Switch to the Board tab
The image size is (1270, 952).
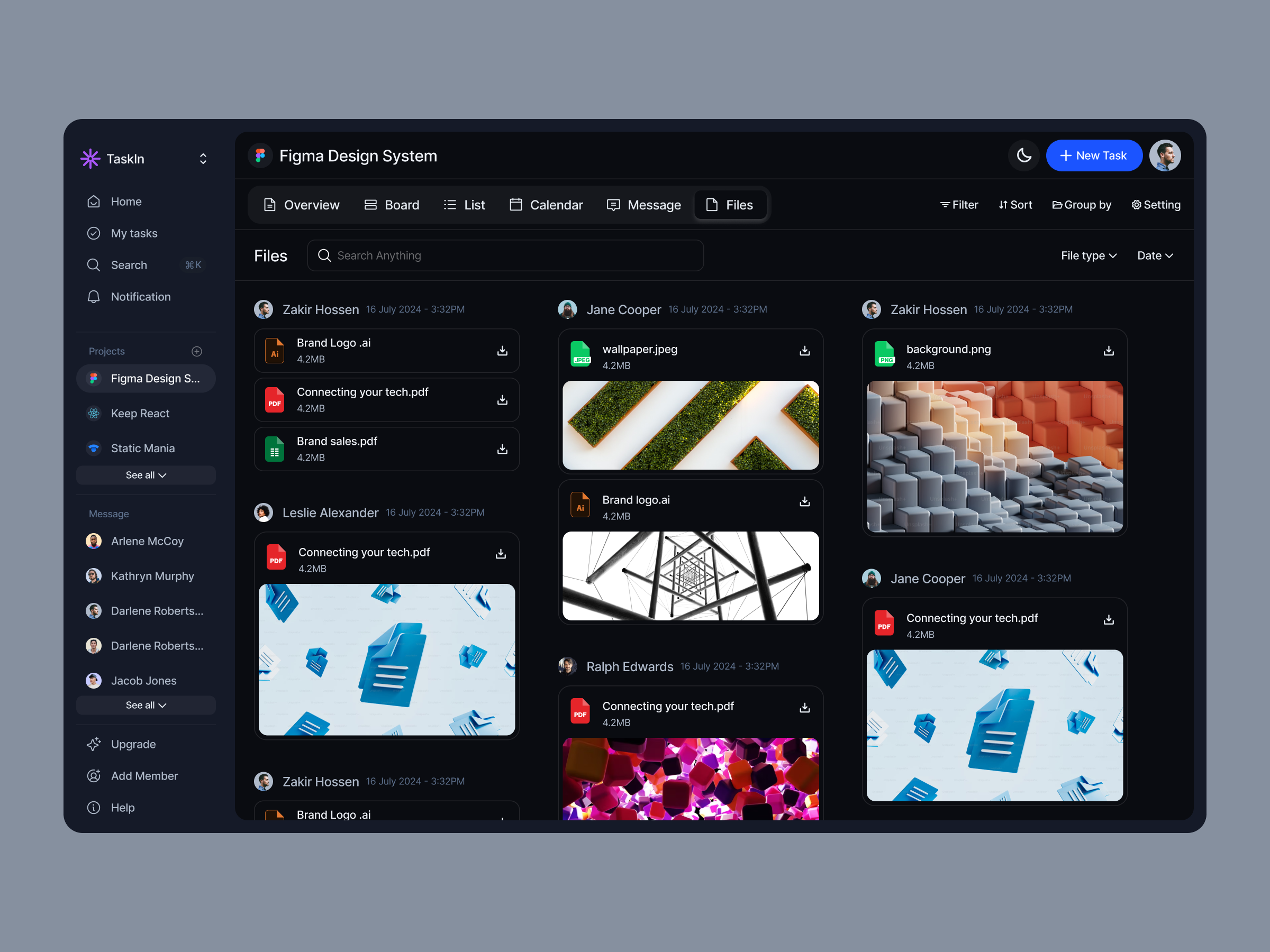(392, 204)
